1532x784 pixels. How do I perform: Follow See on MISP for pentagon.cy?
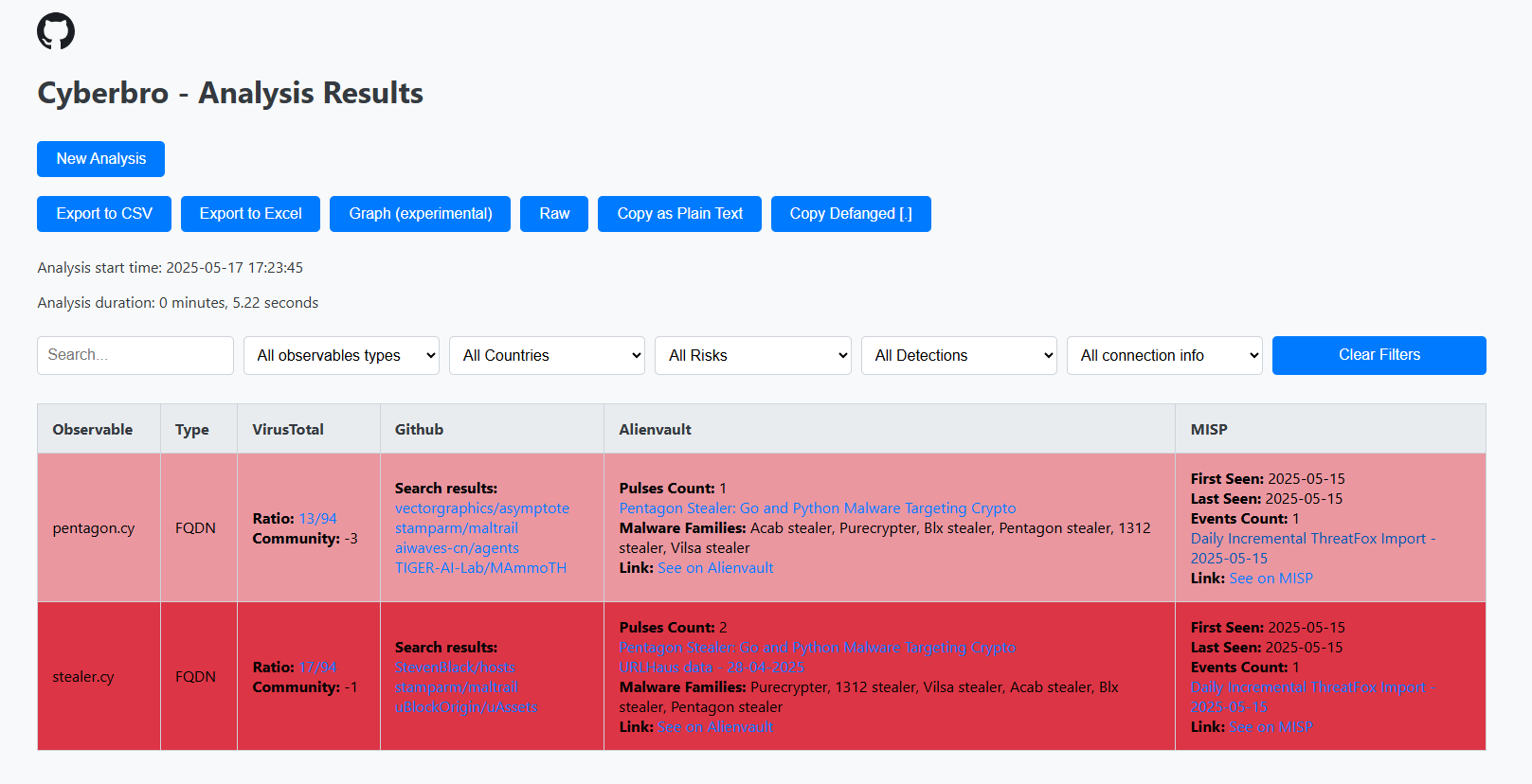point(1271,579)
